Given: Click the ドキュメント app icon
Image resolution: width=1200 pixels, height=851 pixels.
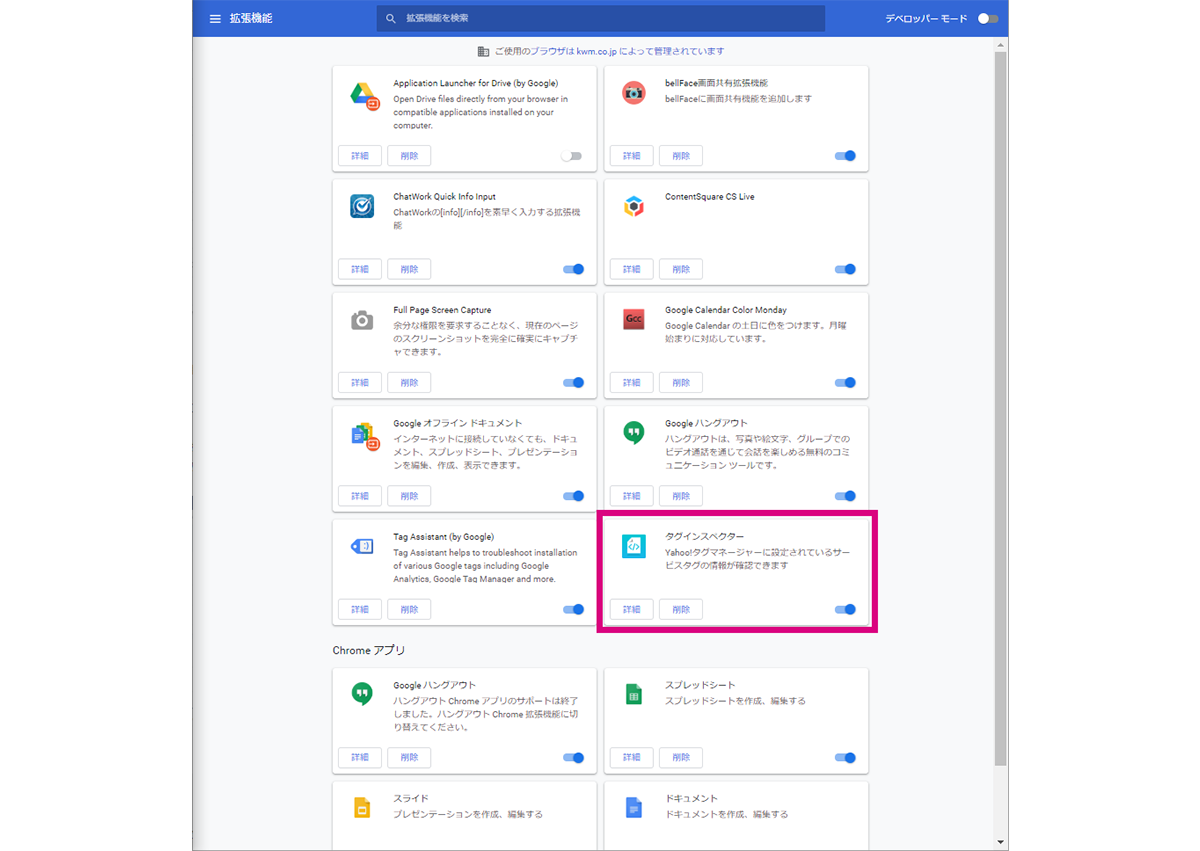Looking at the screenshot, I should [x=633, y=808].
